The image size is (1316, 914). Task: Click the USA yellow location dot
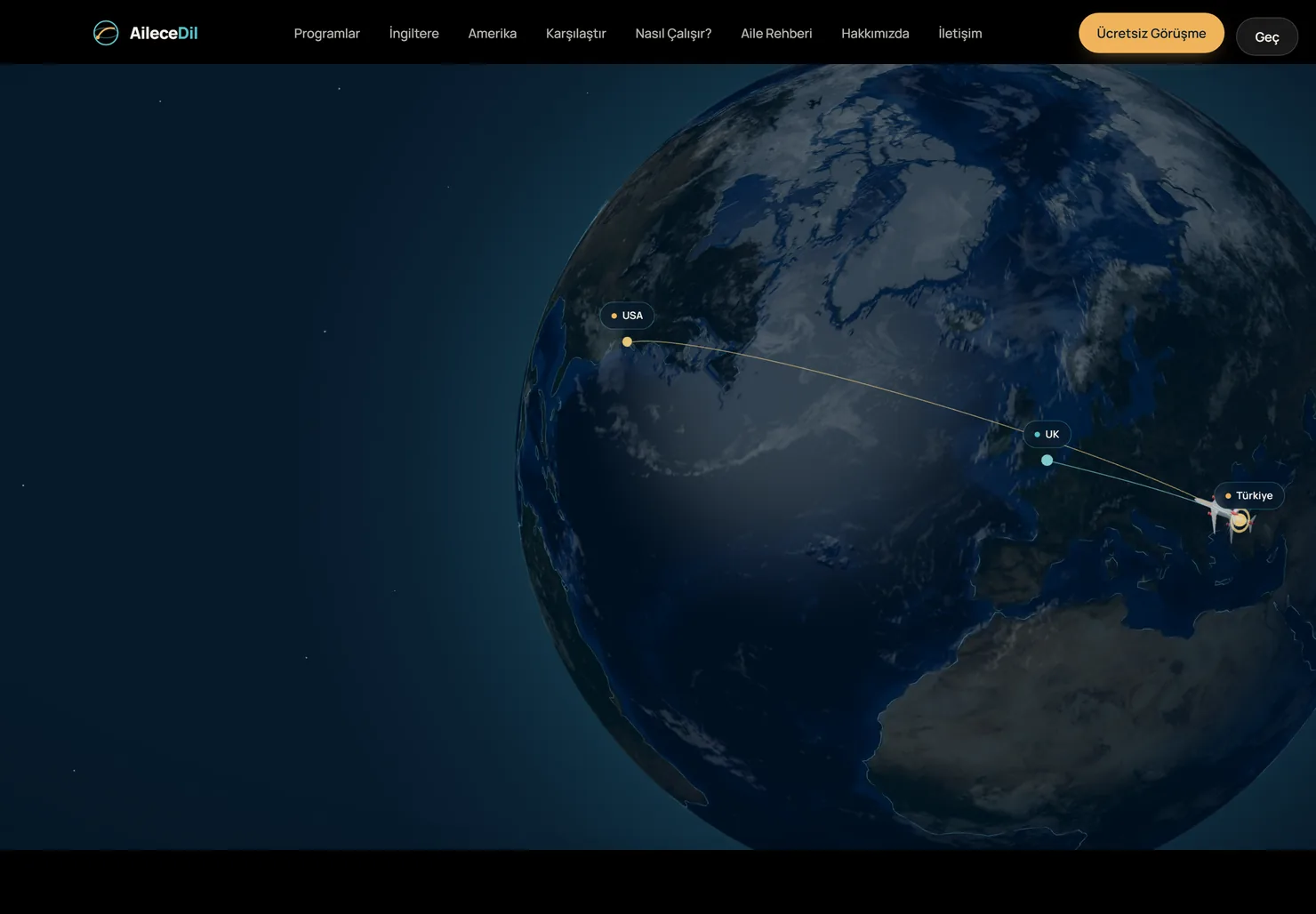[x=627, y=341]
